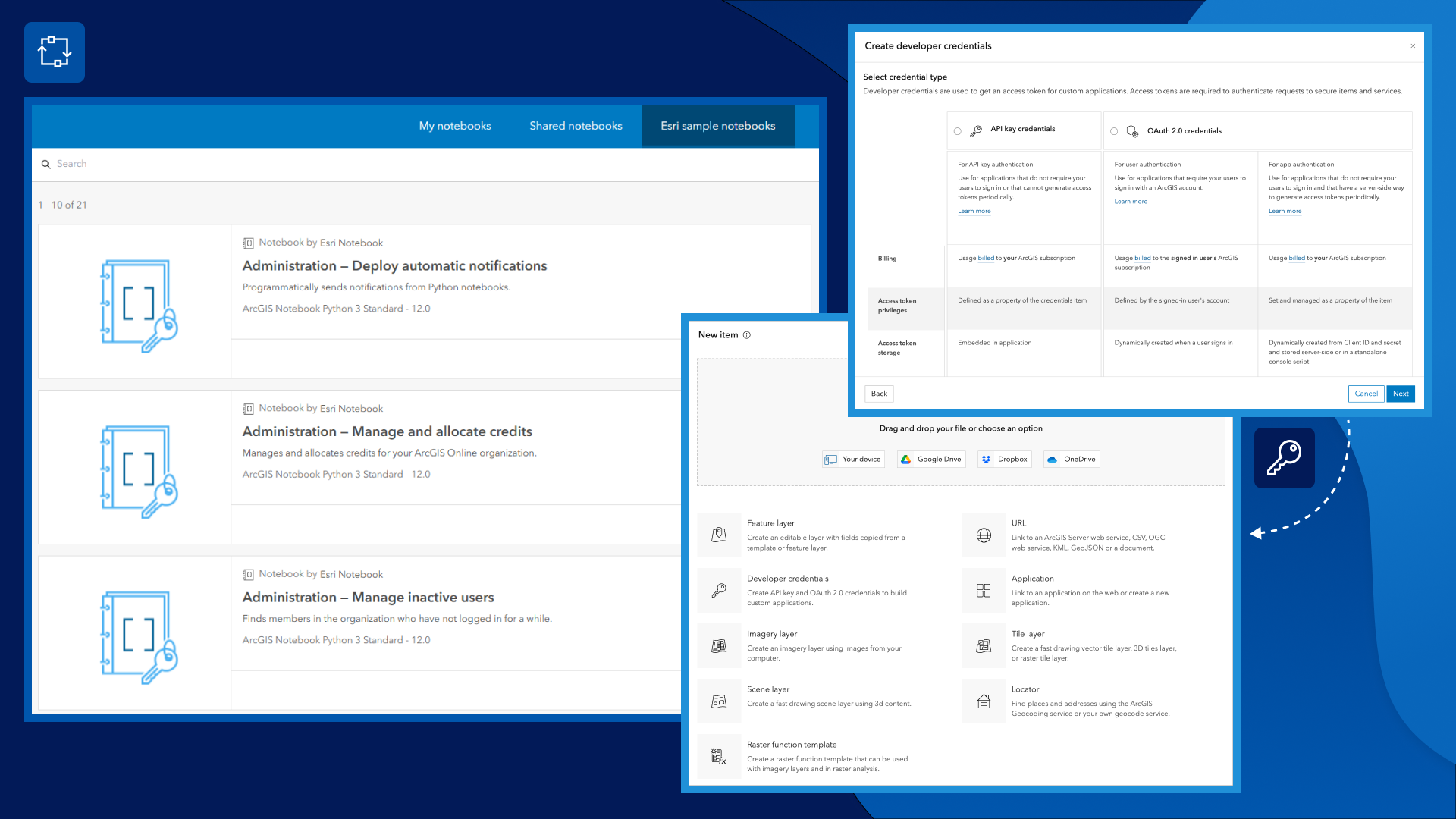This screenshot has height=819, width=1456.
Task: Choose the Google Drive upload option
Action: [931, 460]
